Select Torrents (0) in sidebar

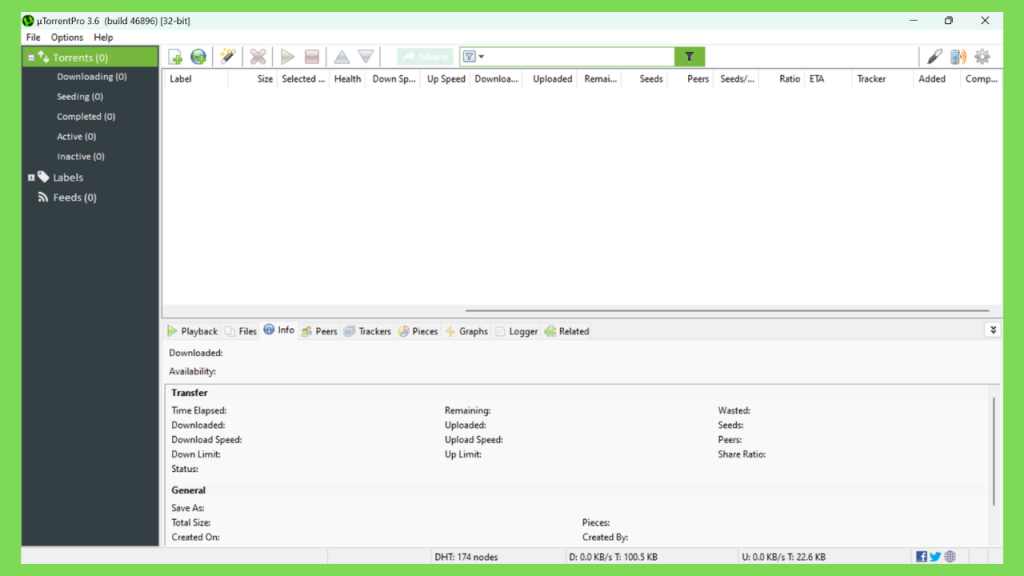(x=80, y=57)
